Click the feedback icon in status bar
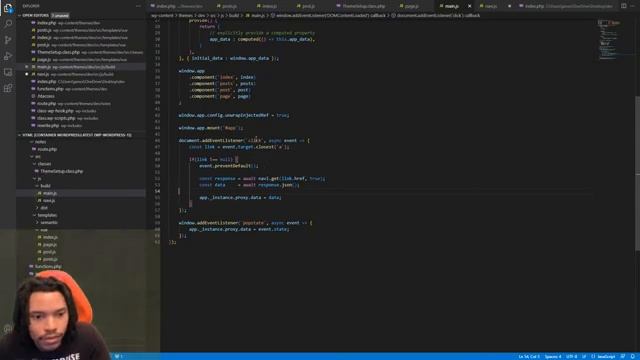This screenshot has width=640, height=360. [x=623, y=356]
